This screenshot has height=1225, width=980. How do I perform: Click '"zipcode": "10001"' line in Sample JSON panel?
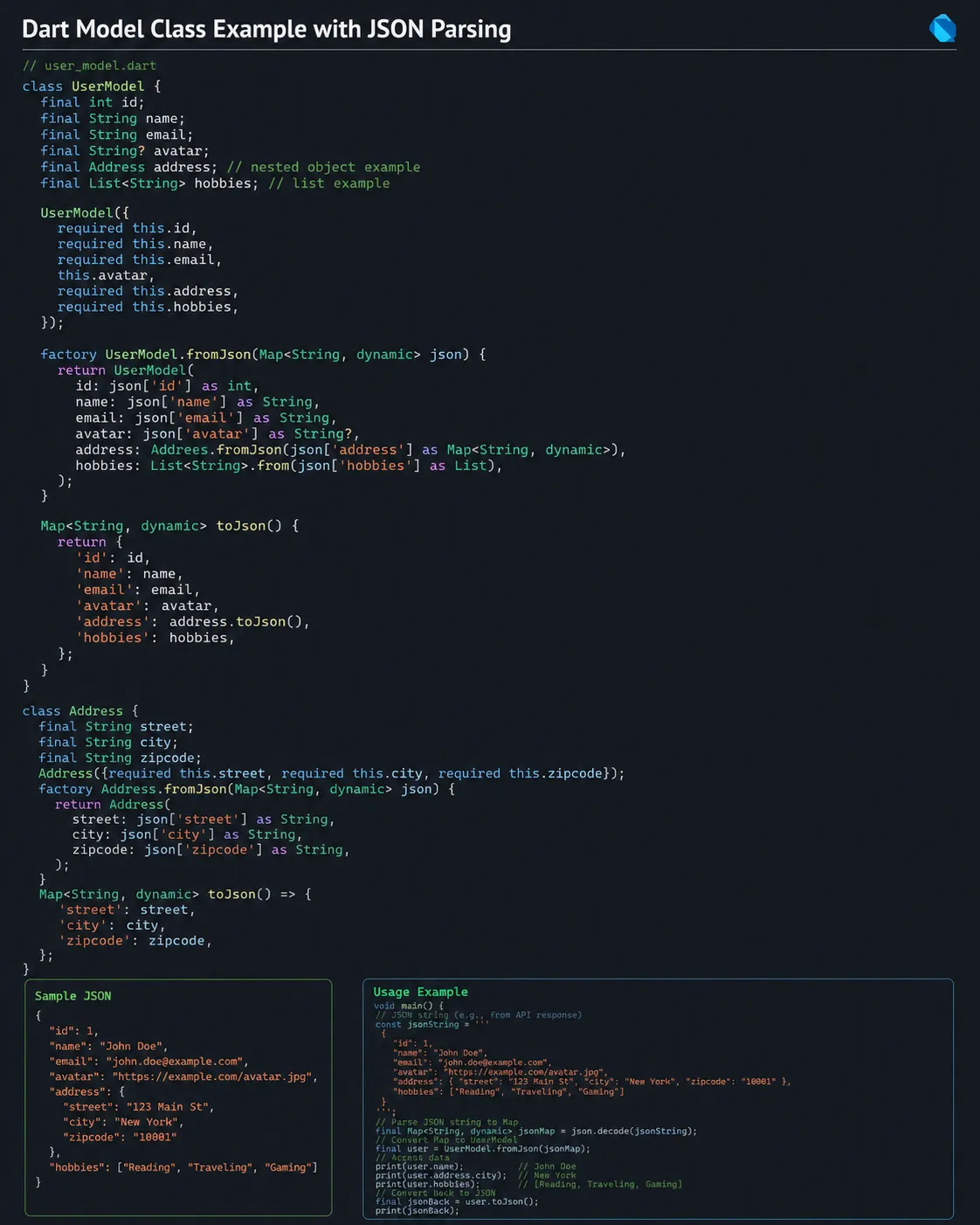(120, 1137)
